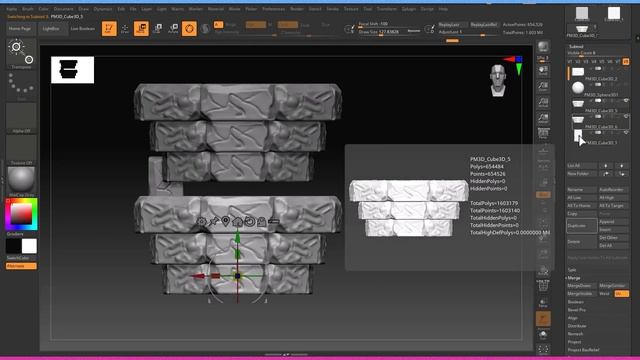
Task: Expand the Bevel Pro section
Action: (576, 310)
